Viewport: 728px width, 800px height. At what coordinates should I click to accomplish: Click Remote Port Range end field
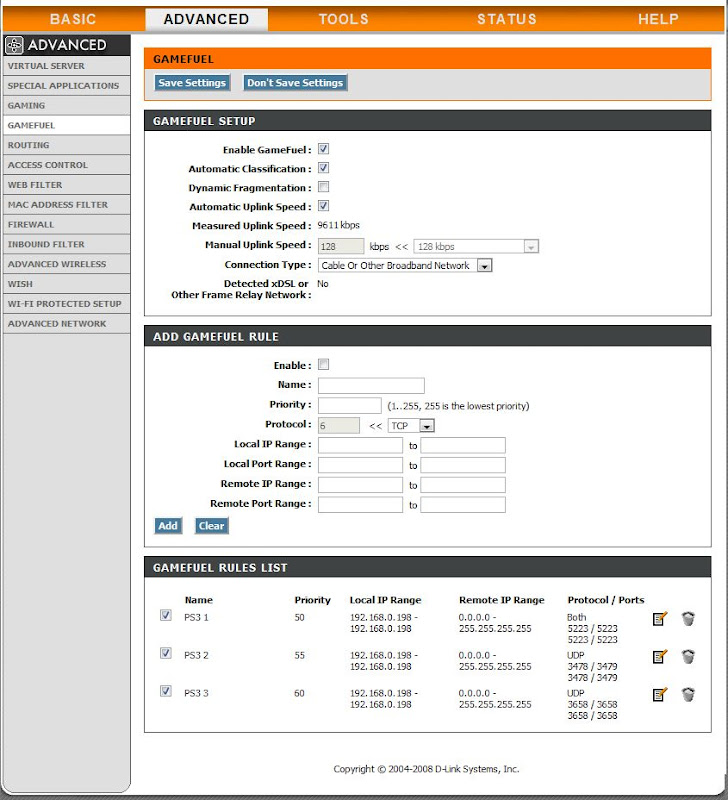[463, 505]
